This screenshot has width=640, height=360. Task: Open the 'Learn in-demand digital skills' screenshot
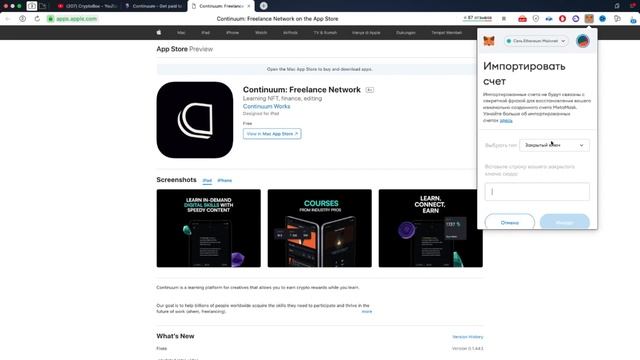[209, 228]
